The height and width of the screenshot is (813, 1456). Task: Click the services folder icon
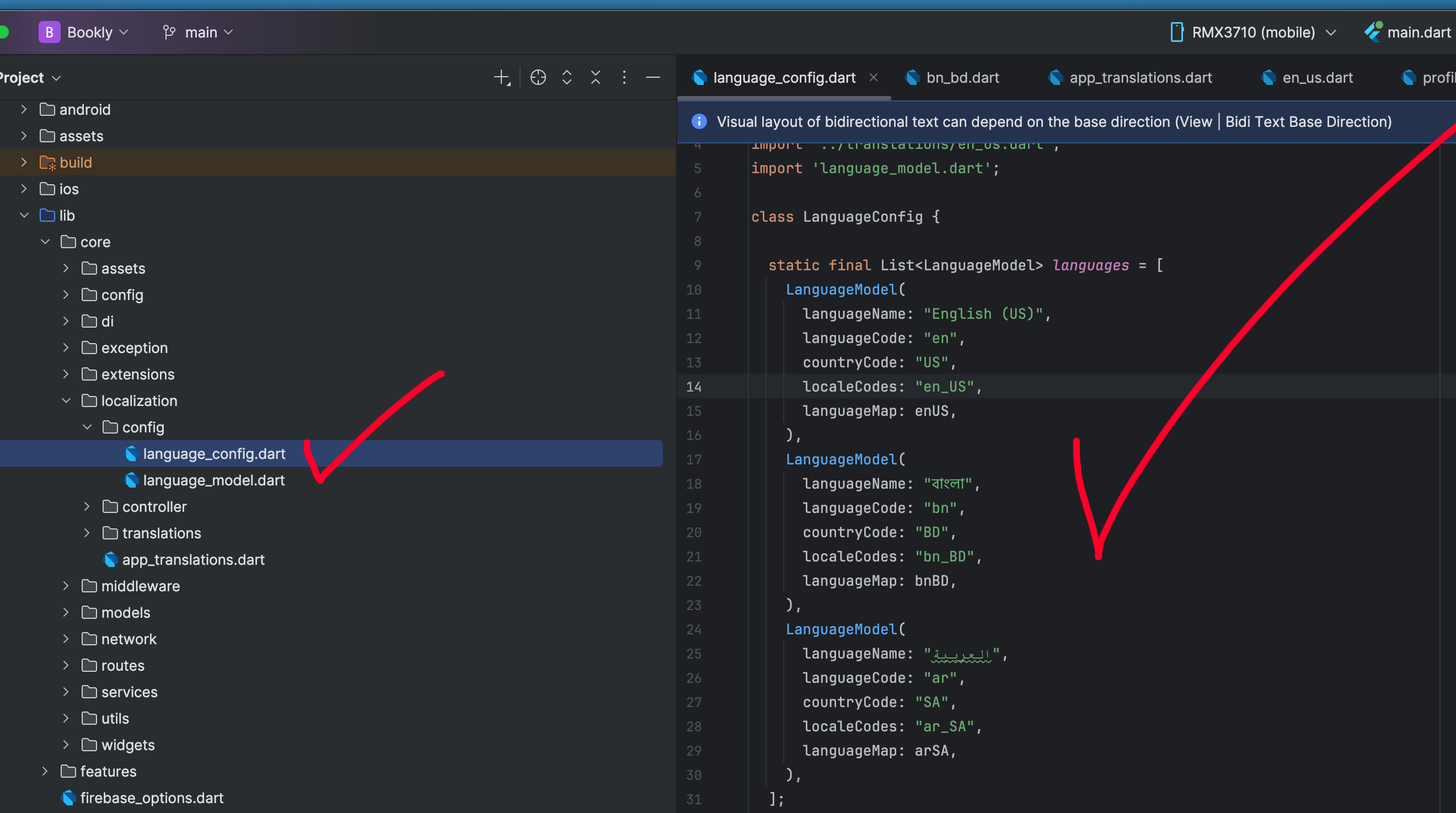(x=89, y=692)
